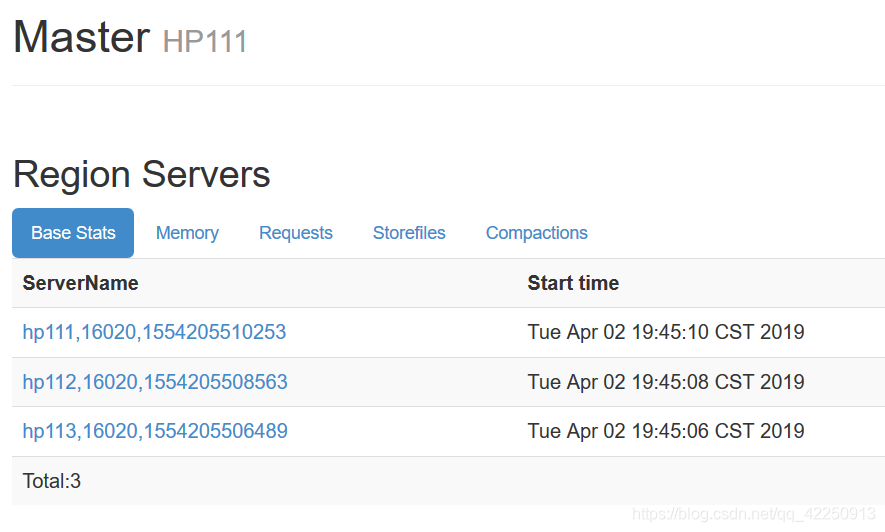Select start time Tue Apr 02 19:45:06 CST 2019

(x=666, y=431)
